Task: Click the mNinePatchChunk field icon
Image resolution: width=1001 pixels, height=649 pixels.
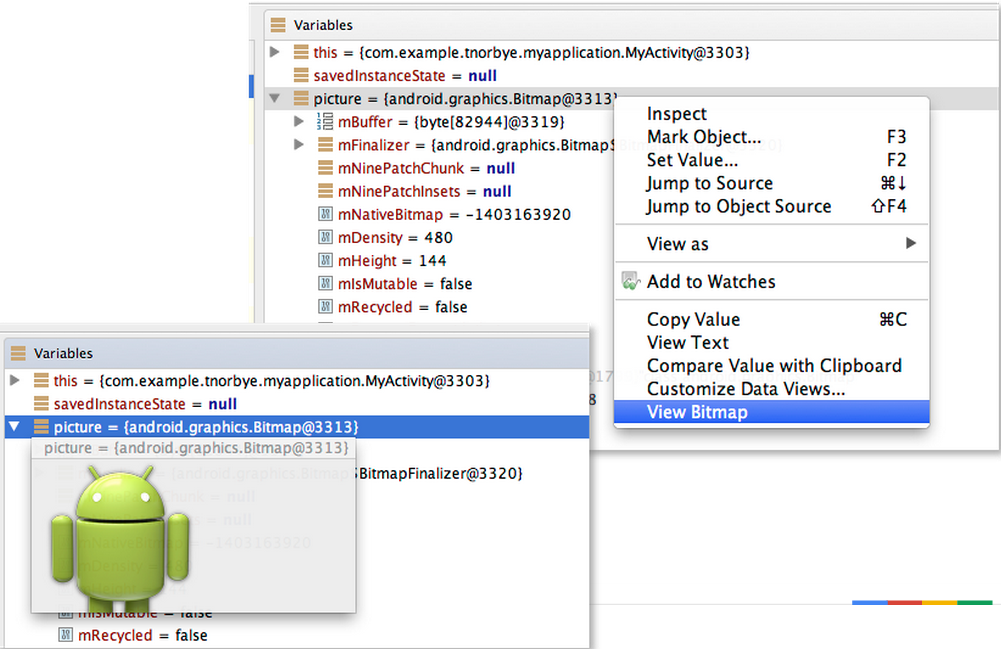Action: click(325, 168)
